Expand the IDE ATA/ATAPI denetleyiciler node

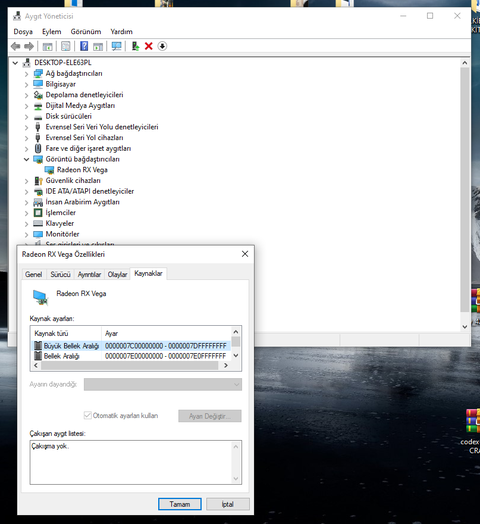tap(26, 192)
